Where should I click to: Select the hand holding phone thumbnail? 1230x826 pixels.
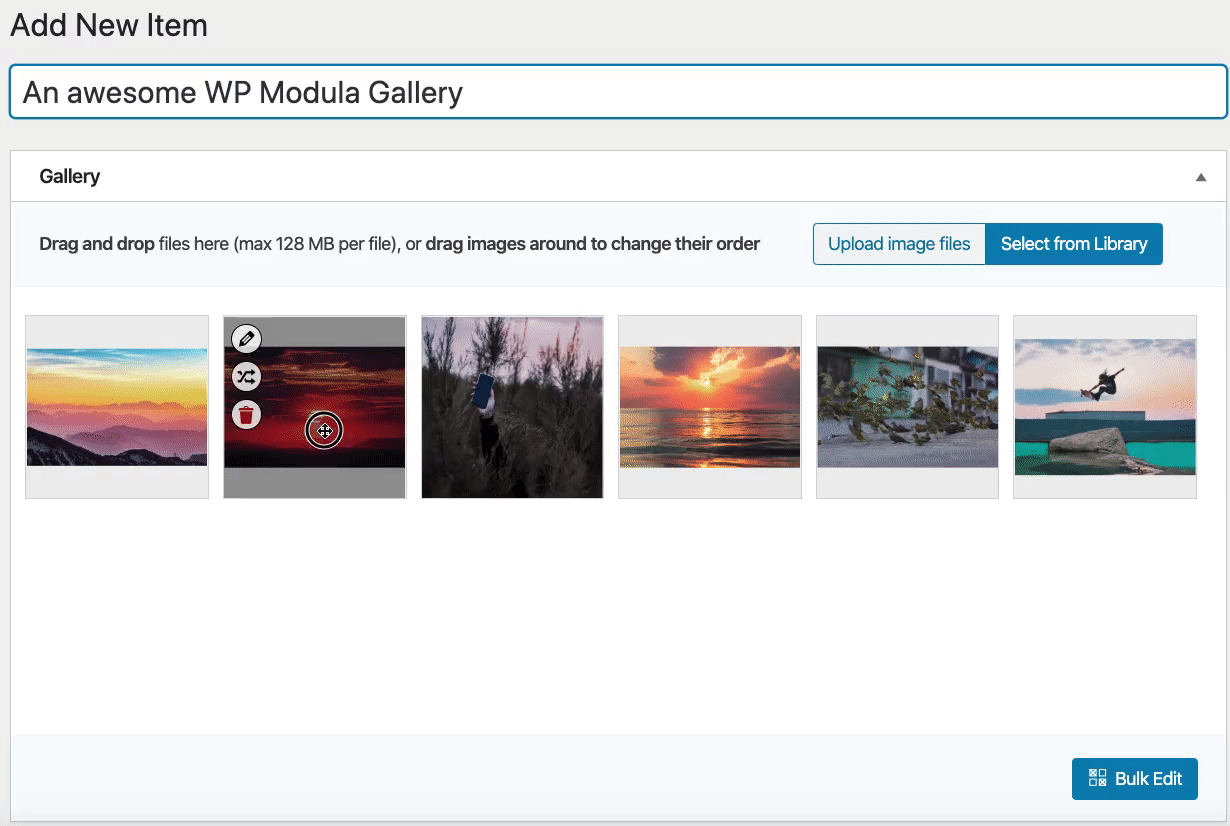(x=512, y=407)
